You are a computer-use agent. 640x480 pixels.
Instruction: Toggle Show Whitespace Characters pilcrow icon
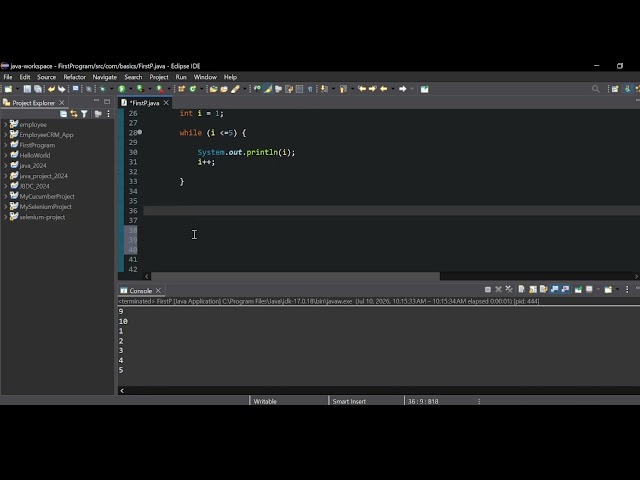click(x=310, y=89)
